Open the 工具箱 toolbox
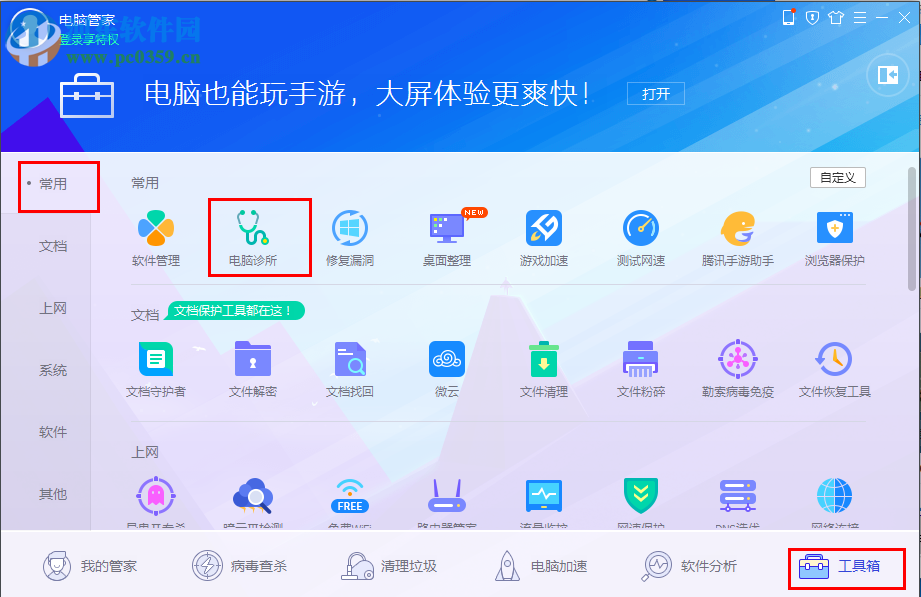Viewport: 921px width, 597px height. point(841,565)
